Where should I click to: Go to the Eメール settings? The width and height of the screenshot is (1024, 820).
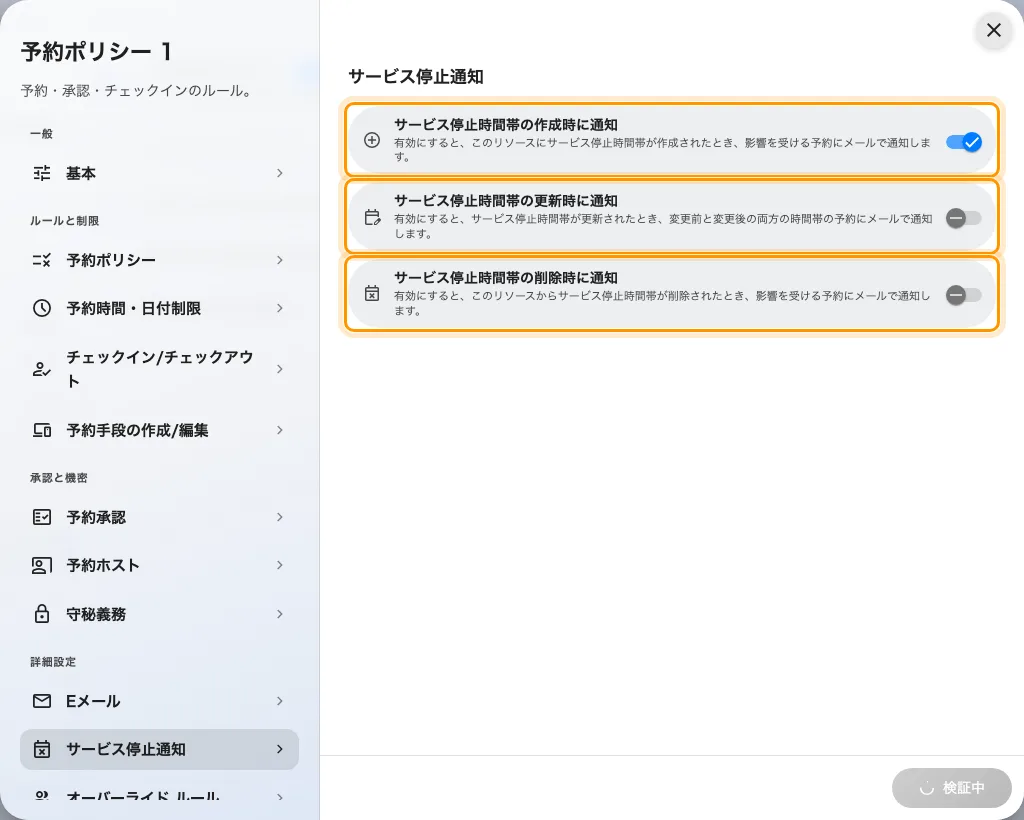point(159,701)
